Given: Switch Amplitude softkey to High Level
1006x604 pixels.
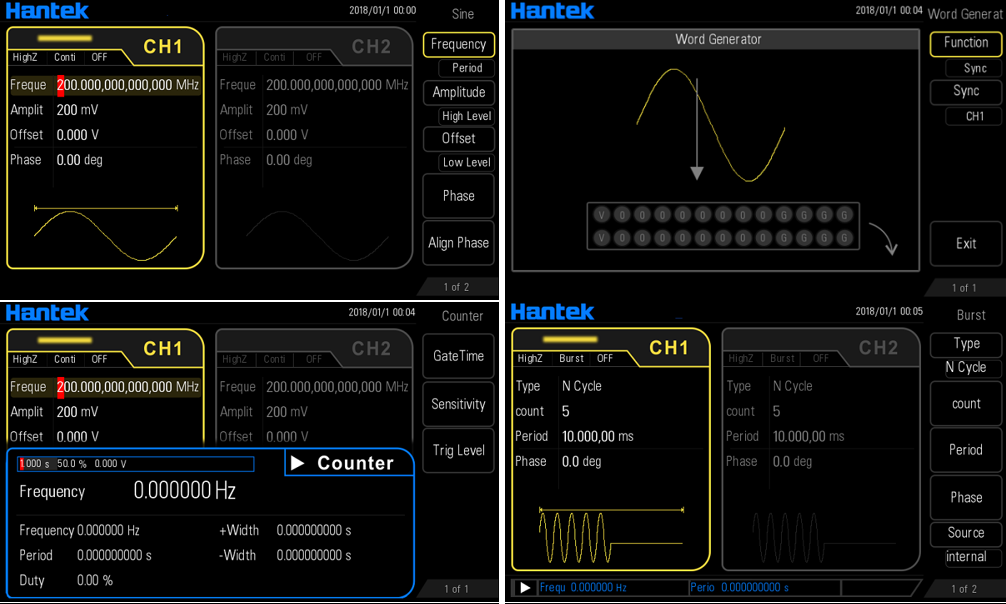Looking at the screenshot, I should [466, 116].
